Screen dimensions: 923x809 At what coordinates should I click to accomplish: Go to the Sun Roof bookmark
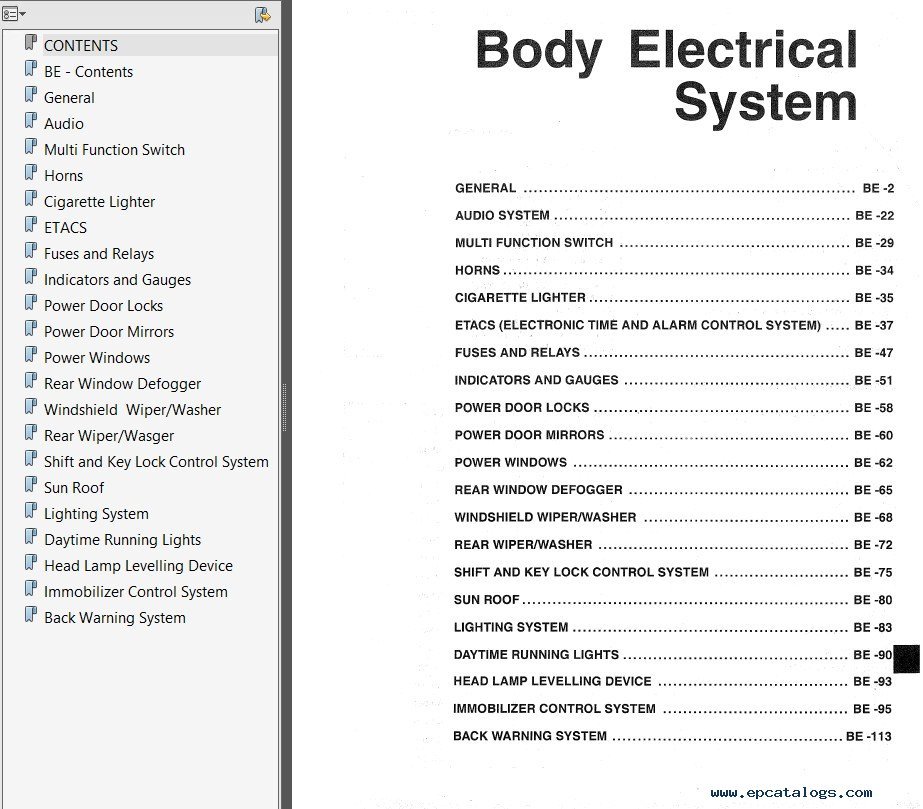(x=74, y=488)
